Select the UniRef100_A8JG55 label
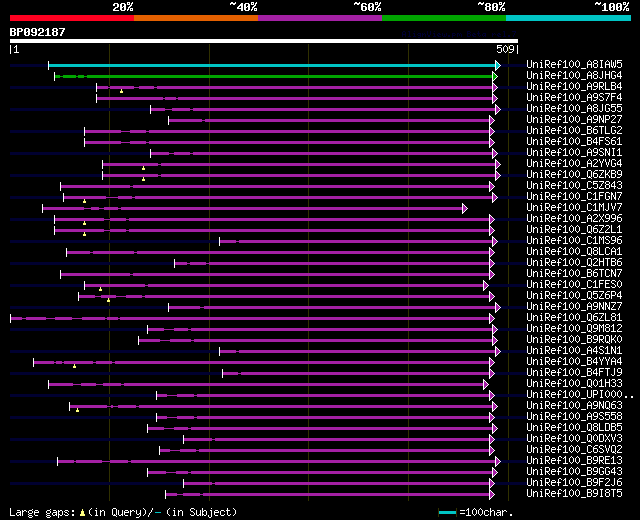Screen dimensions: 640x520 [x=574, y=108]
